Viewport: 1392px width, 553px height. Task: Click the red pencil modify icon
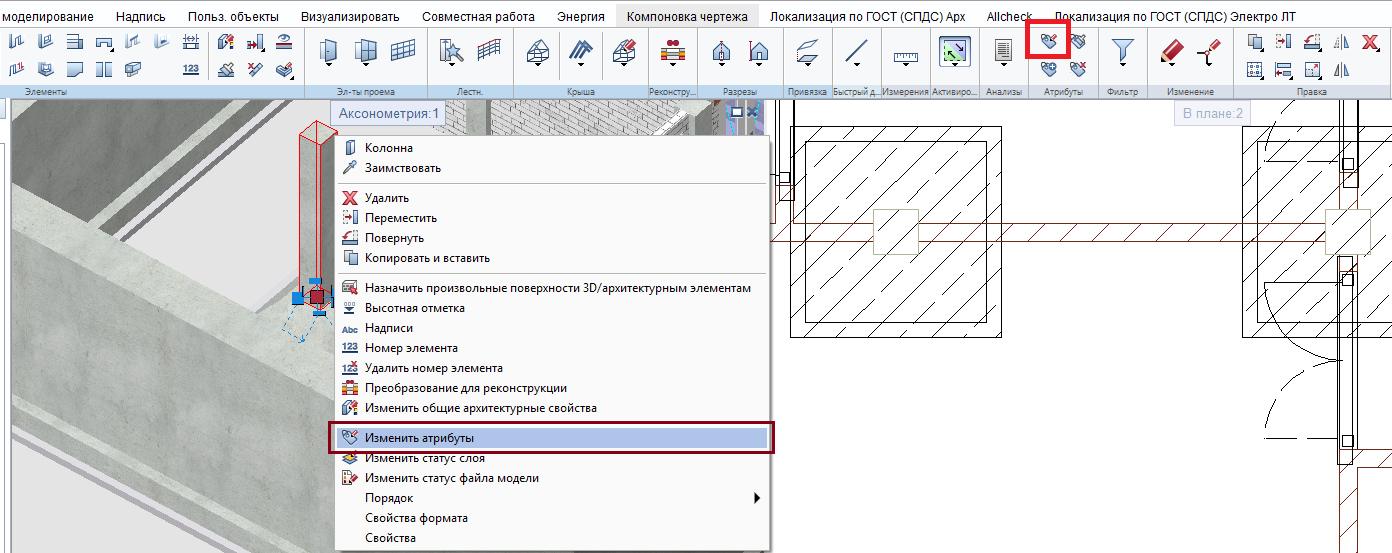point(1171,50)
